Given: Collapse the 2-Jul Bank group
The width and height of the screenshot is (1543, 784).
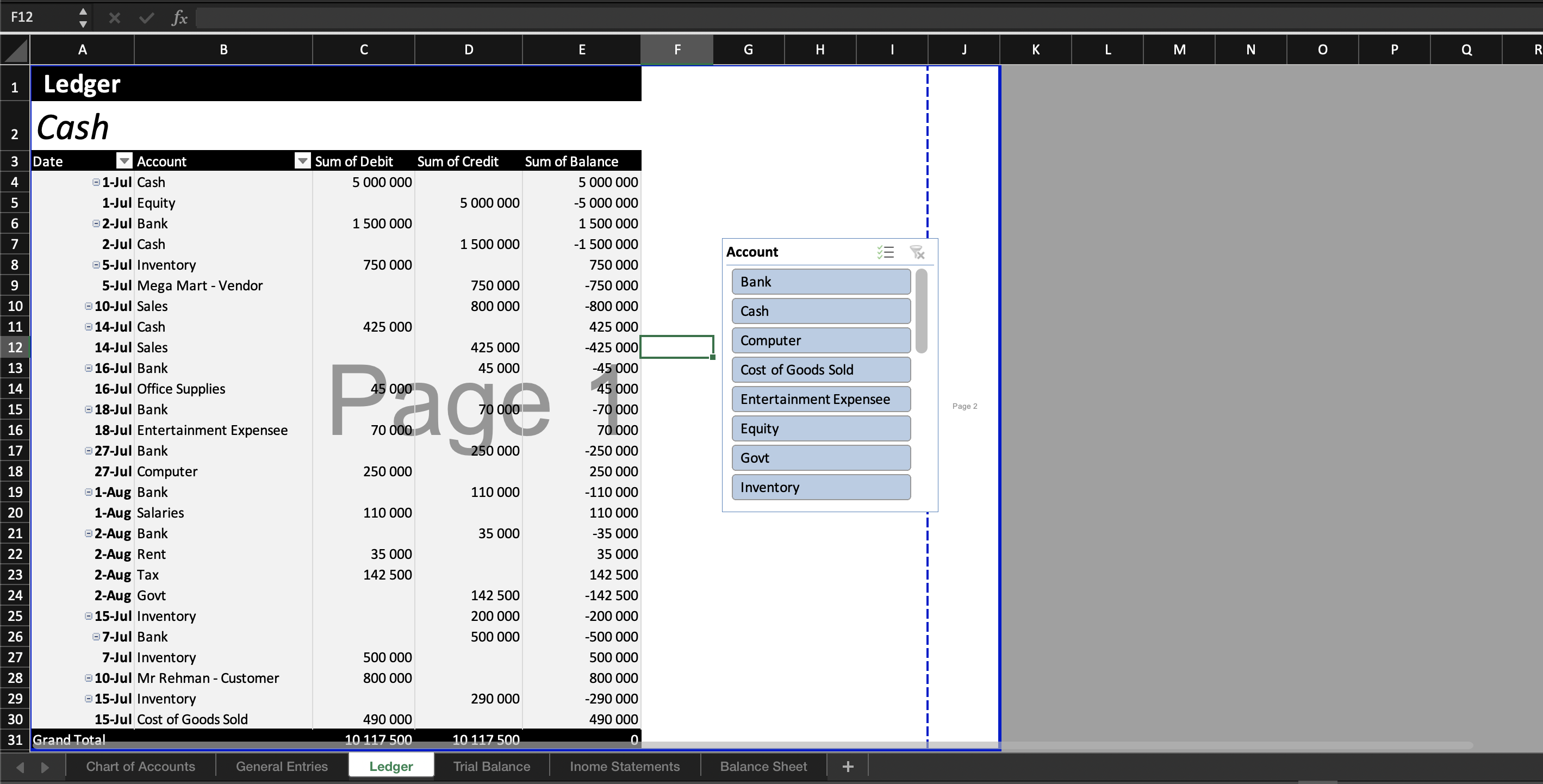Looking at the screenshot, I should [96, 223].
